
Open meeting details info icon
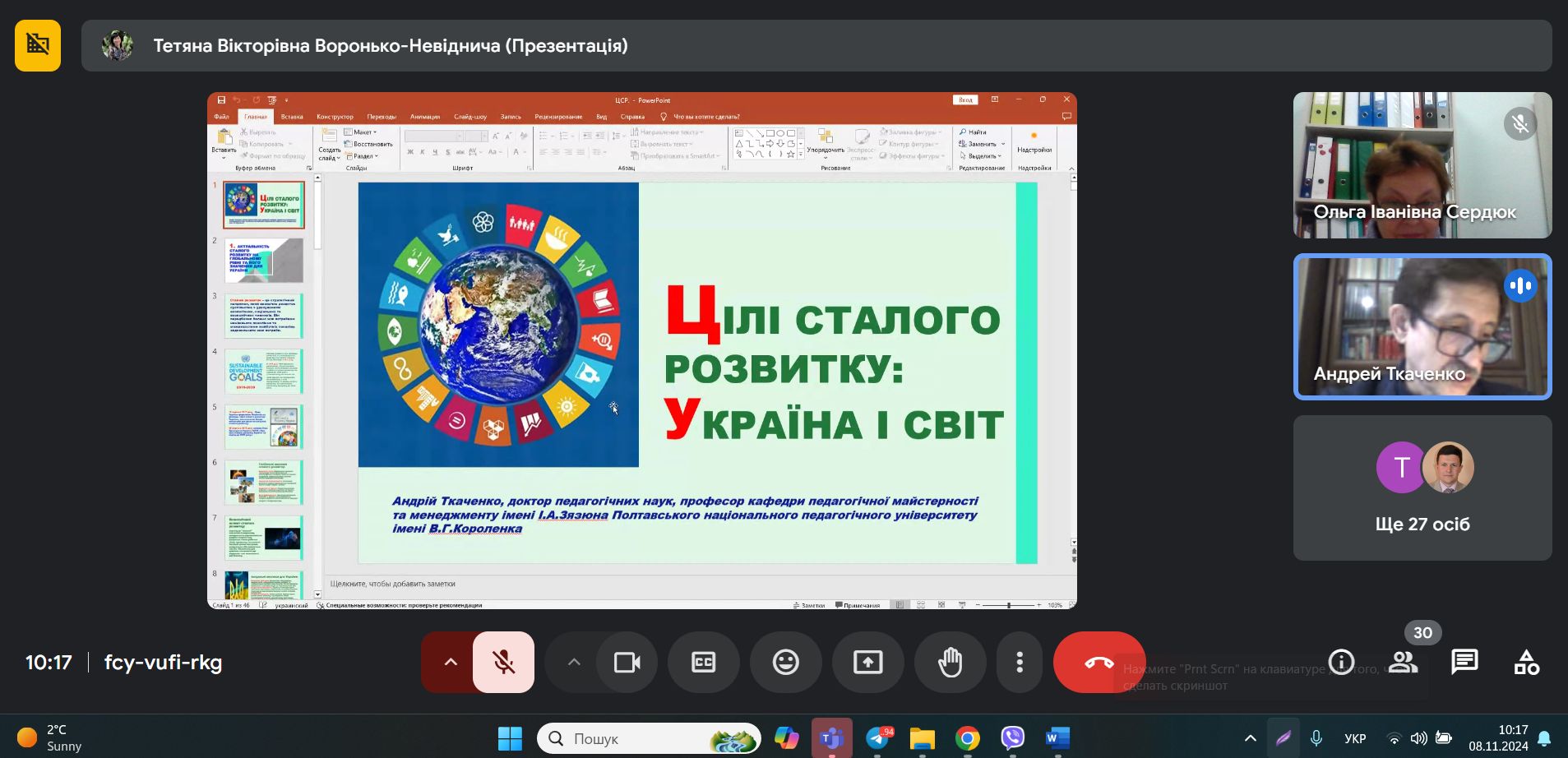tap(1341, 662)
